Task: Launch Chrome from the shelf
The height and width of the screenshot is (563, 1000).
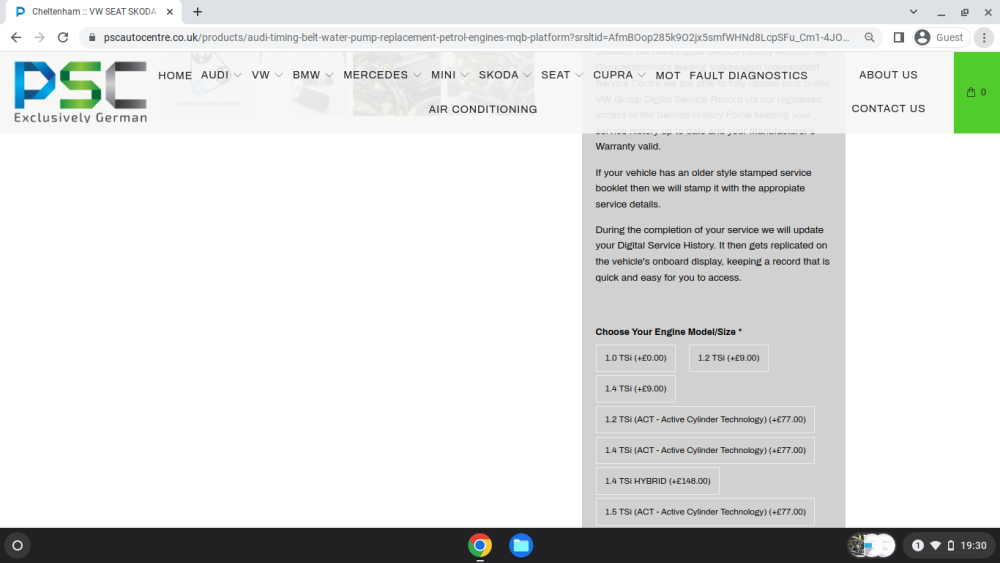Action: pos(480,546)
